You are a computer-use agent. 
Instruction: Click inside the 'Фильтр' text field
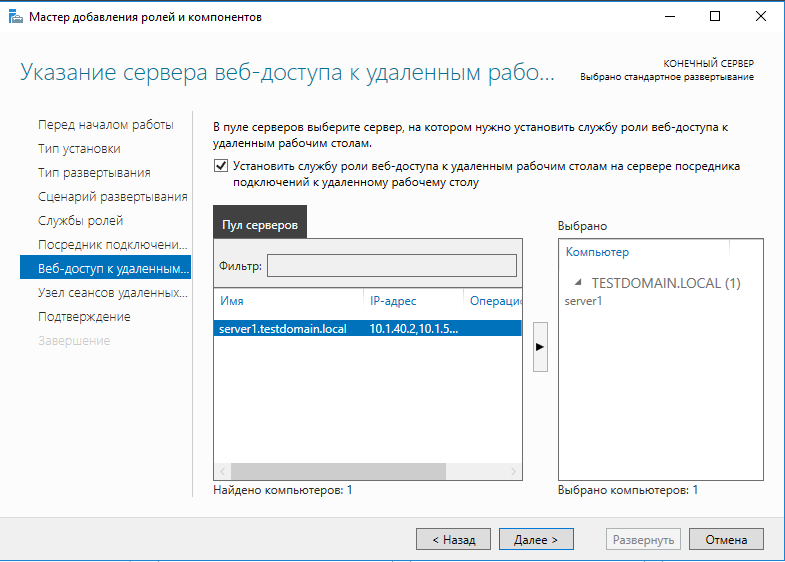(x=391, y=265)
